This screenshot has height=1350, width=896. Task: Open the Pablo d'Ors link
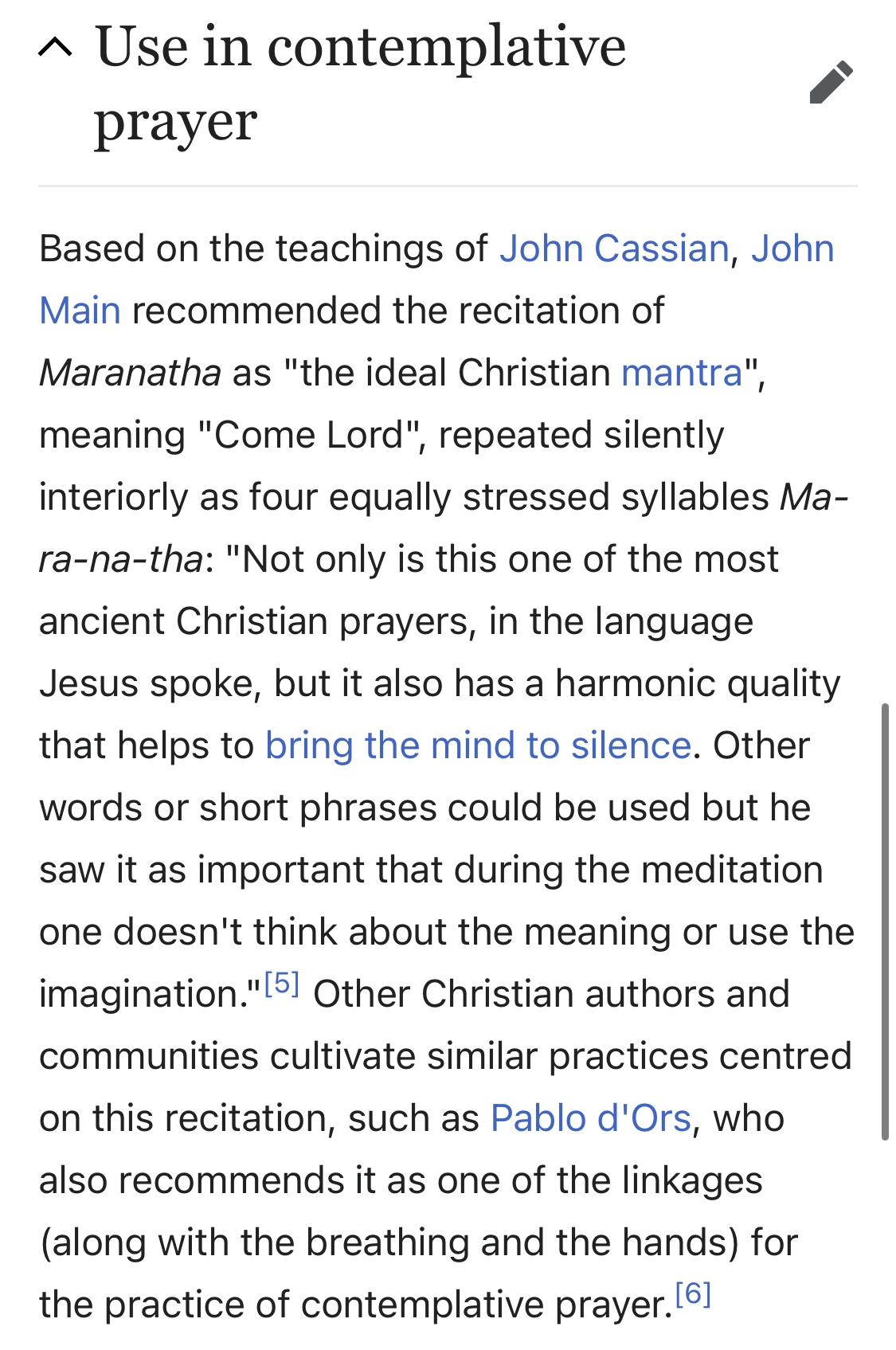click(591, 1118)
